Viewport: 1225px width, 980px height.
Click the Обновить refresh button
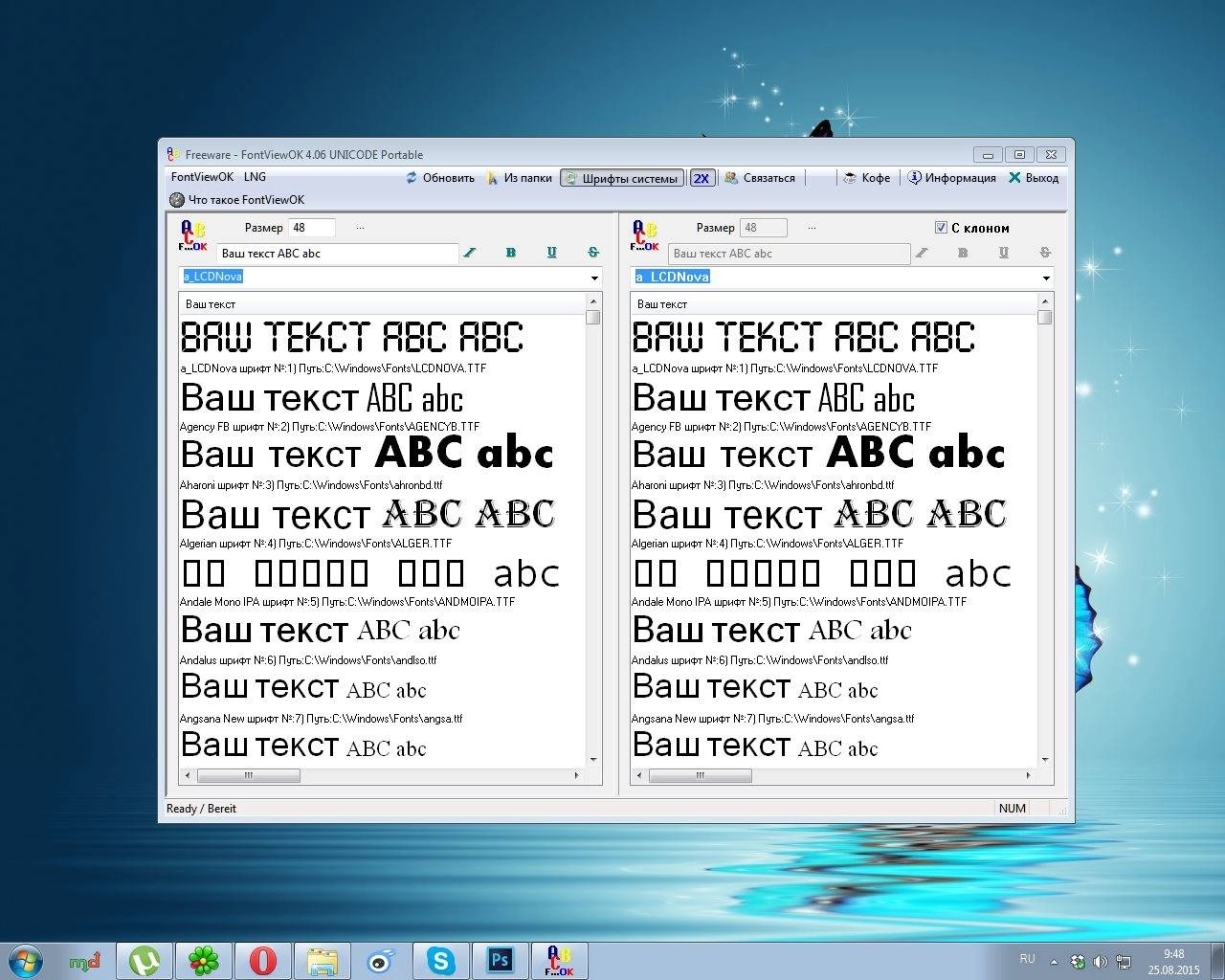(x=440, y=178)
